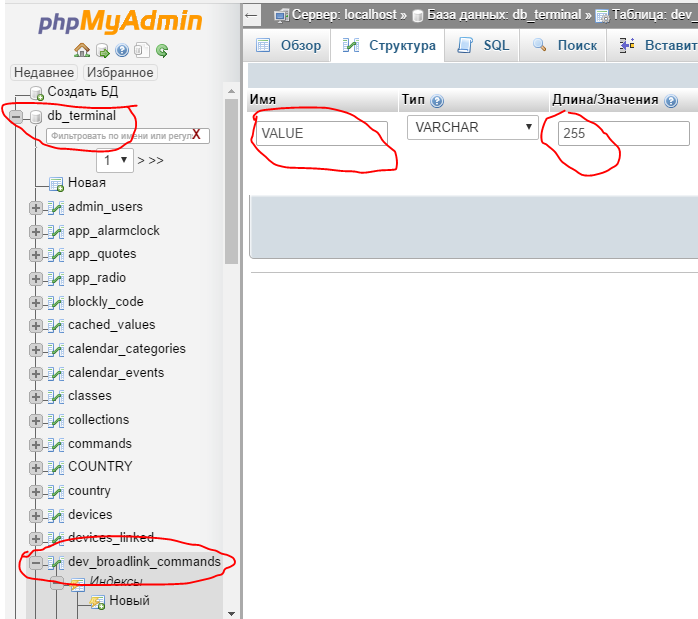Click the База данных: db_terminal breadcrumb link

[504, 15]
